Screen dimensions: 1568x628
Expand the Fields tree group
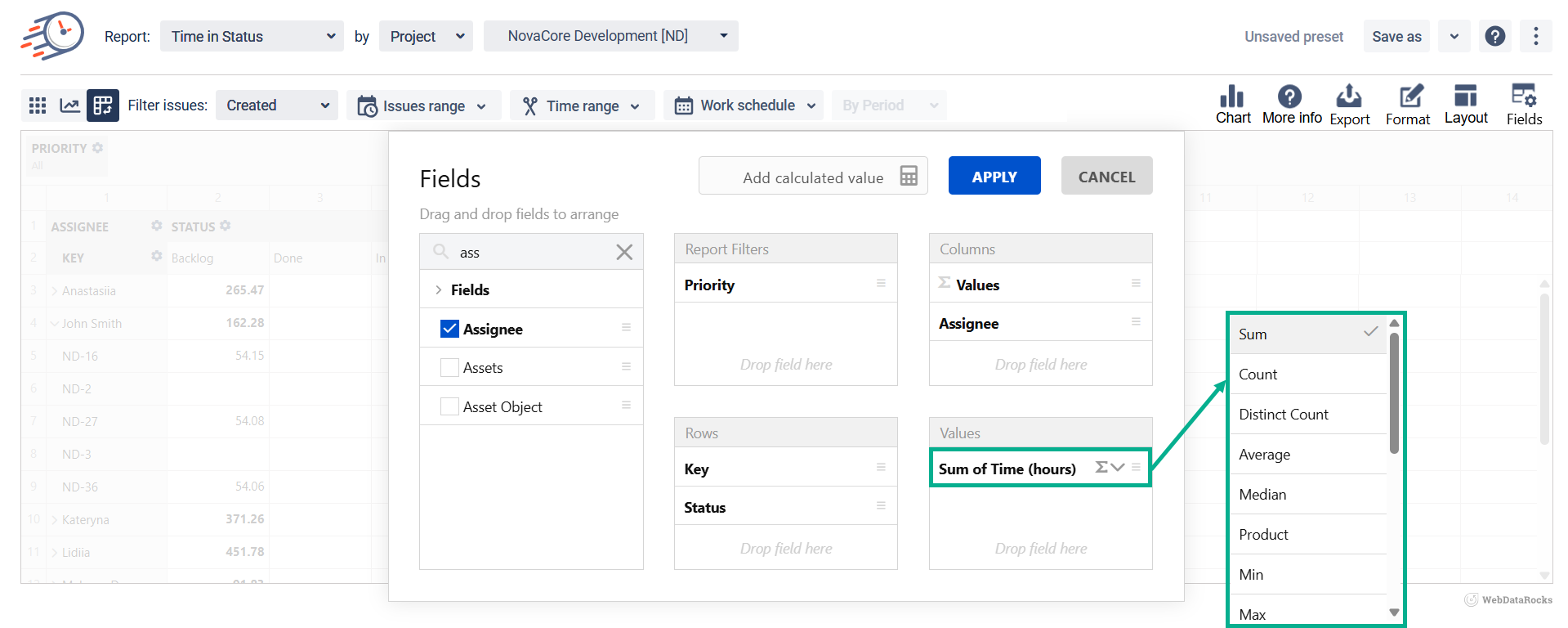pyautogui.click(x=439, y=290)
